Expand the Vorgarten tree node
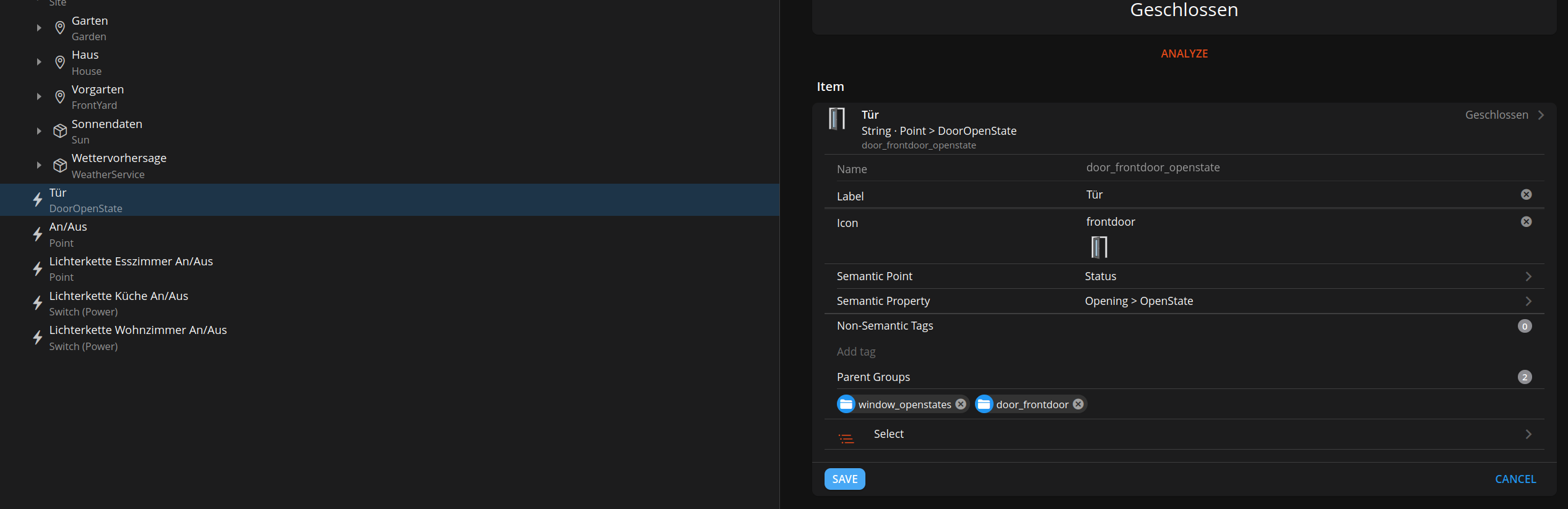The height and width of the screenshot is (509, 1568). [39, 97]
